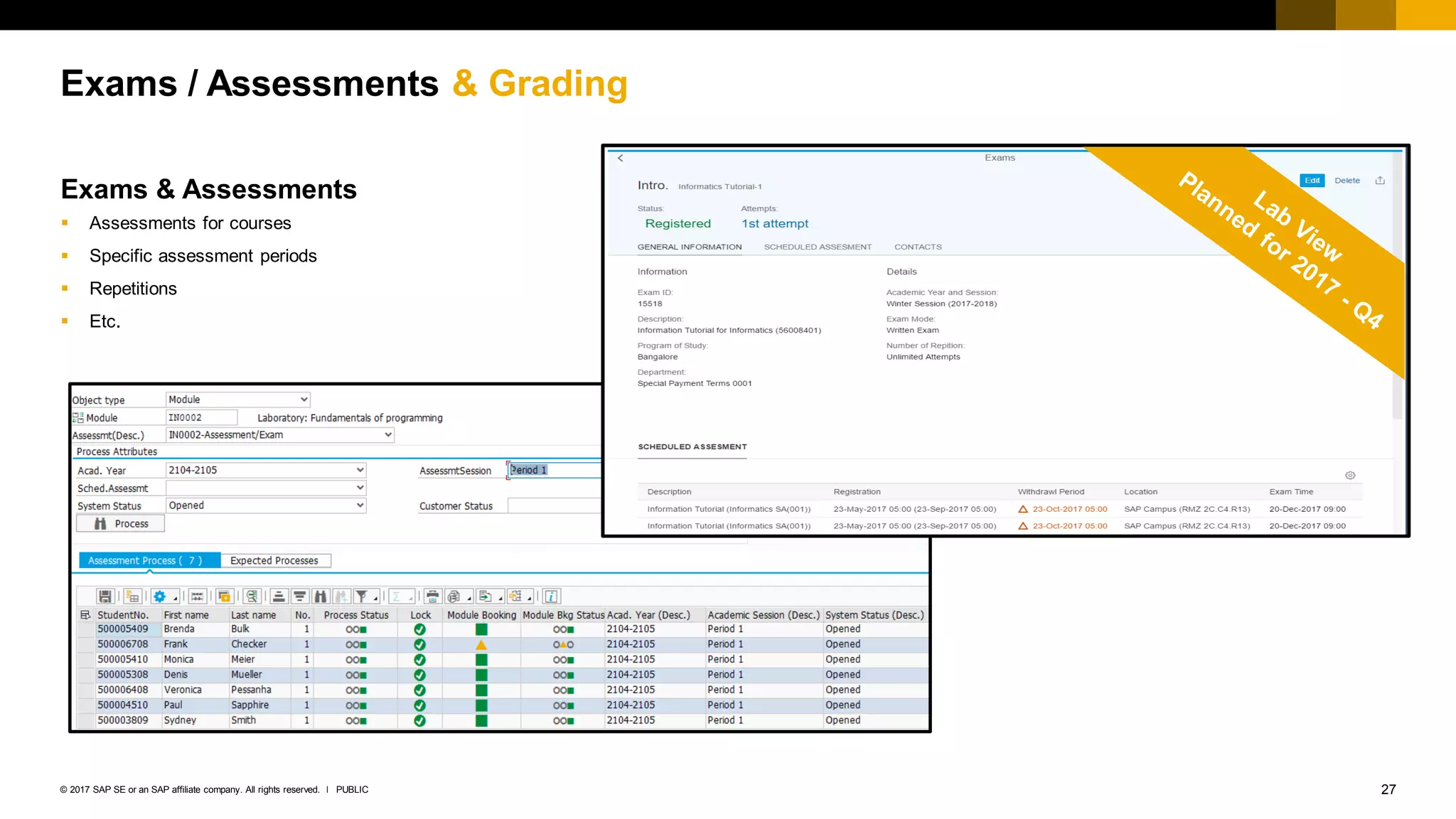Click the yellow-window icon in the toolbar
1456x819 pixels.
coord(225,596)
